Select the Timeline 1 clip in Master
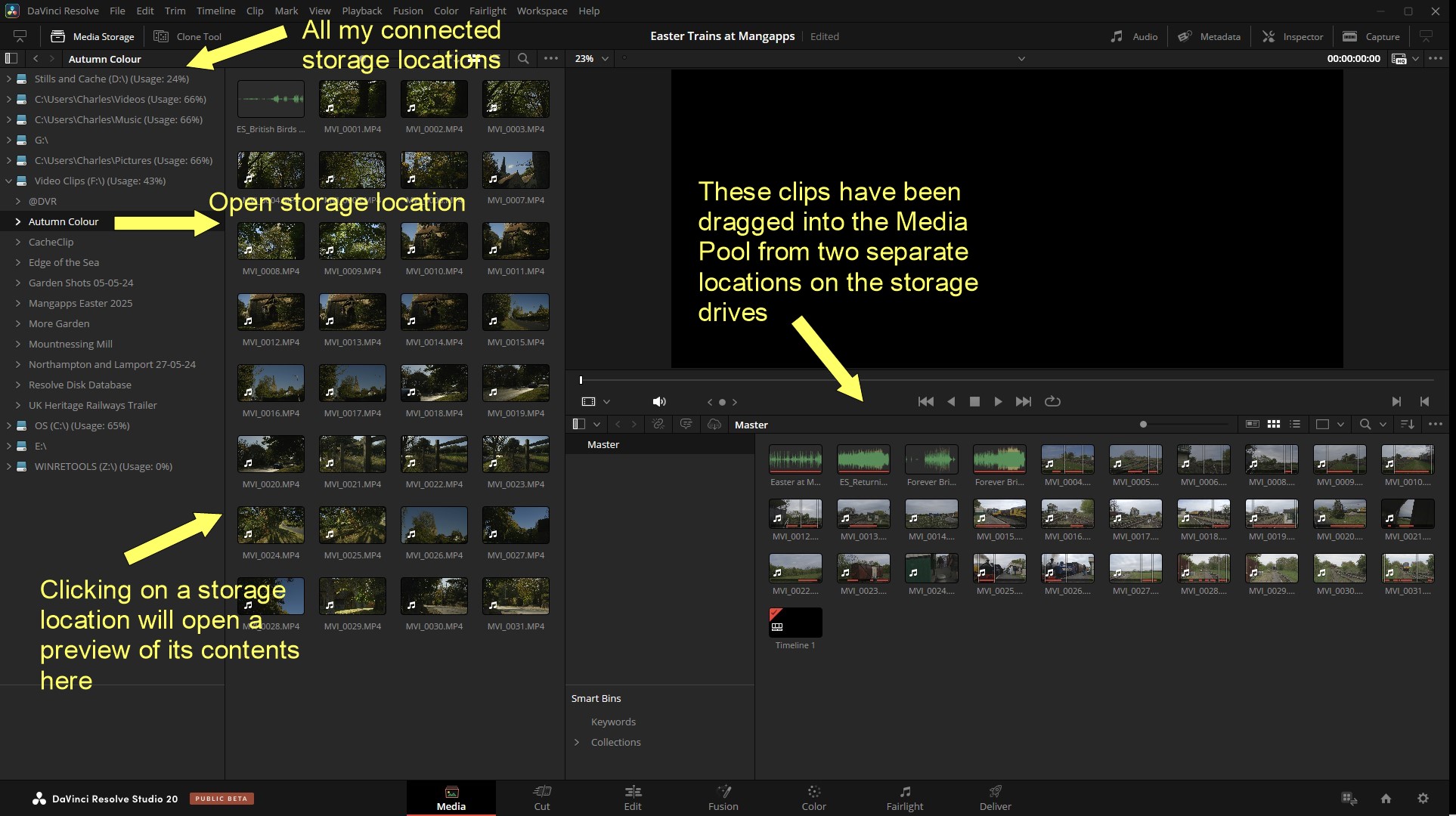Image resolution: width=1456 pixels, height=816 pixels. (795, 623)
